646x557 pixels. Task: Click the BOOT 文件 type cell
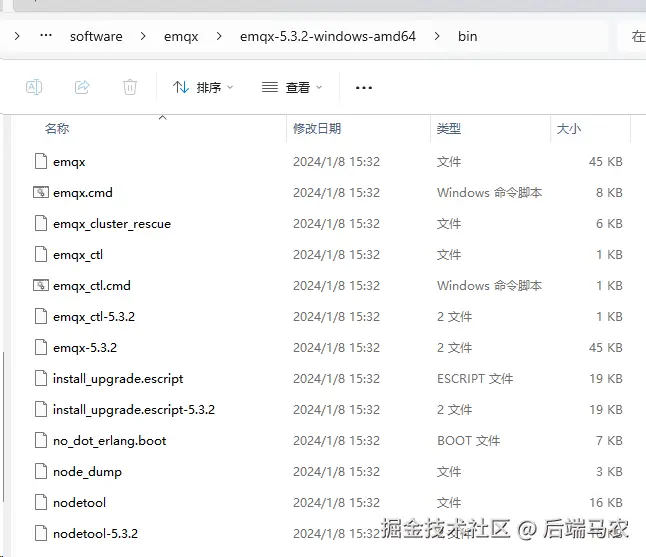point(468,440)
